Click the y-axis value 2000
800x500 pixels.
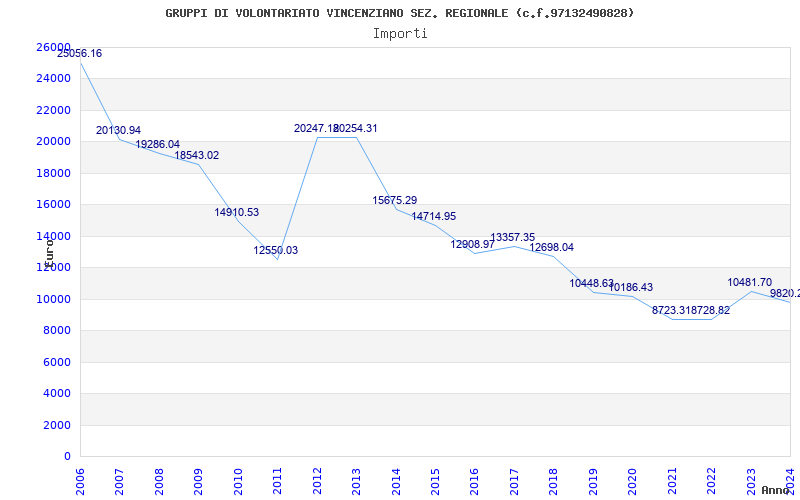pos(57,425)
